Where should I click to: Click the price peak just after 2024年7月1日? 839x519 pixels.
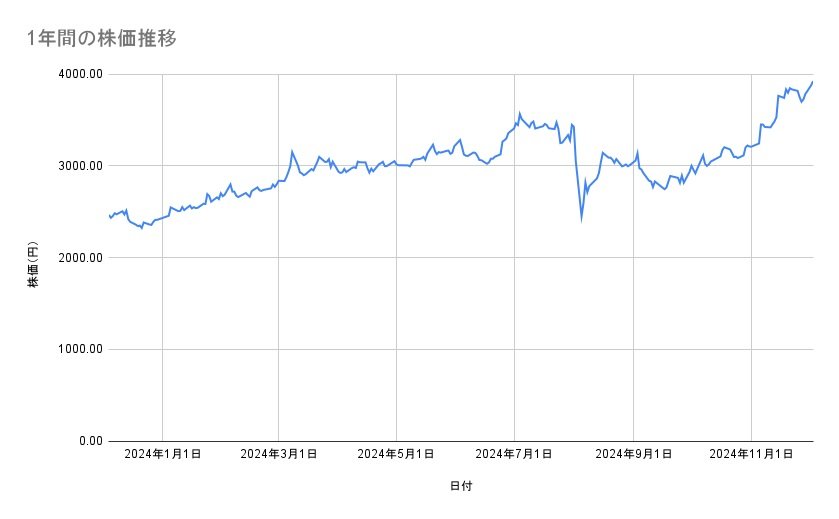click(x=519, y=113)
